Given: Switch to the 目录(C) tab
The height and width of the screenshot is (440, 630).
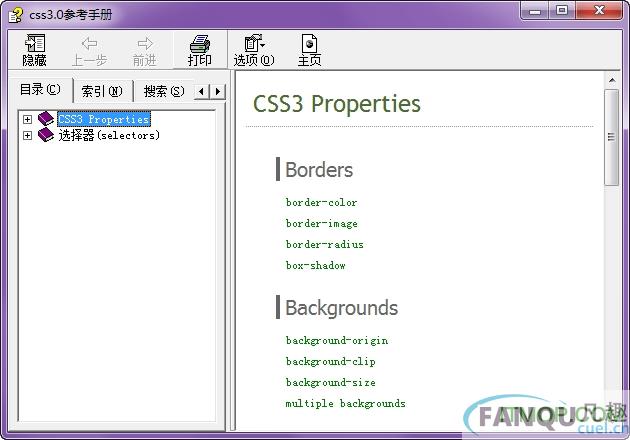Looking at the screenshot, I should click(40, 89).
